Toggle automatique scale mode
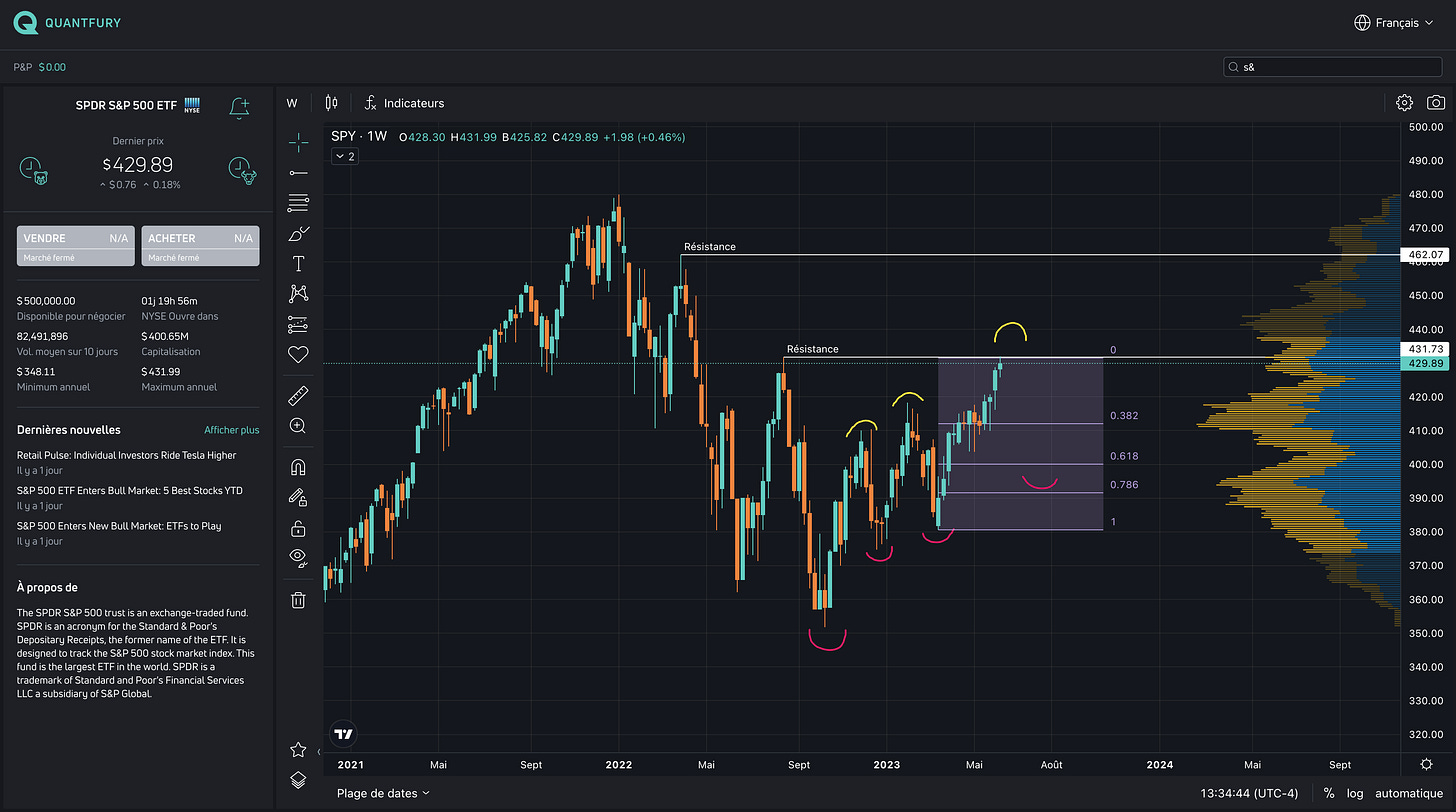This screenshot has height=812, width=1456. tap(1409, 793)
